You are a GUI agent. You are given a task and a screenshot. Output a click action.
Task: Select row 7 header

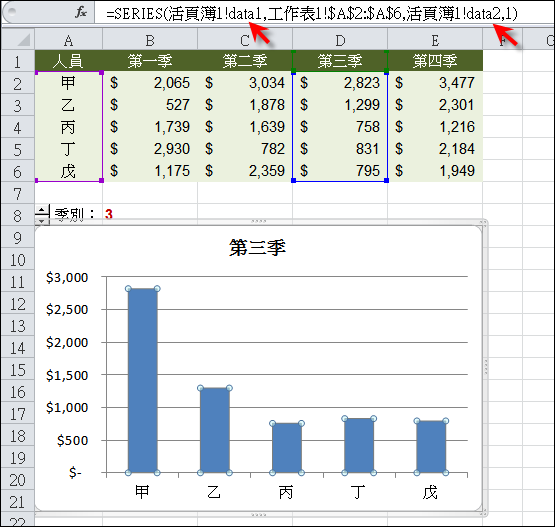click(17, 193)
